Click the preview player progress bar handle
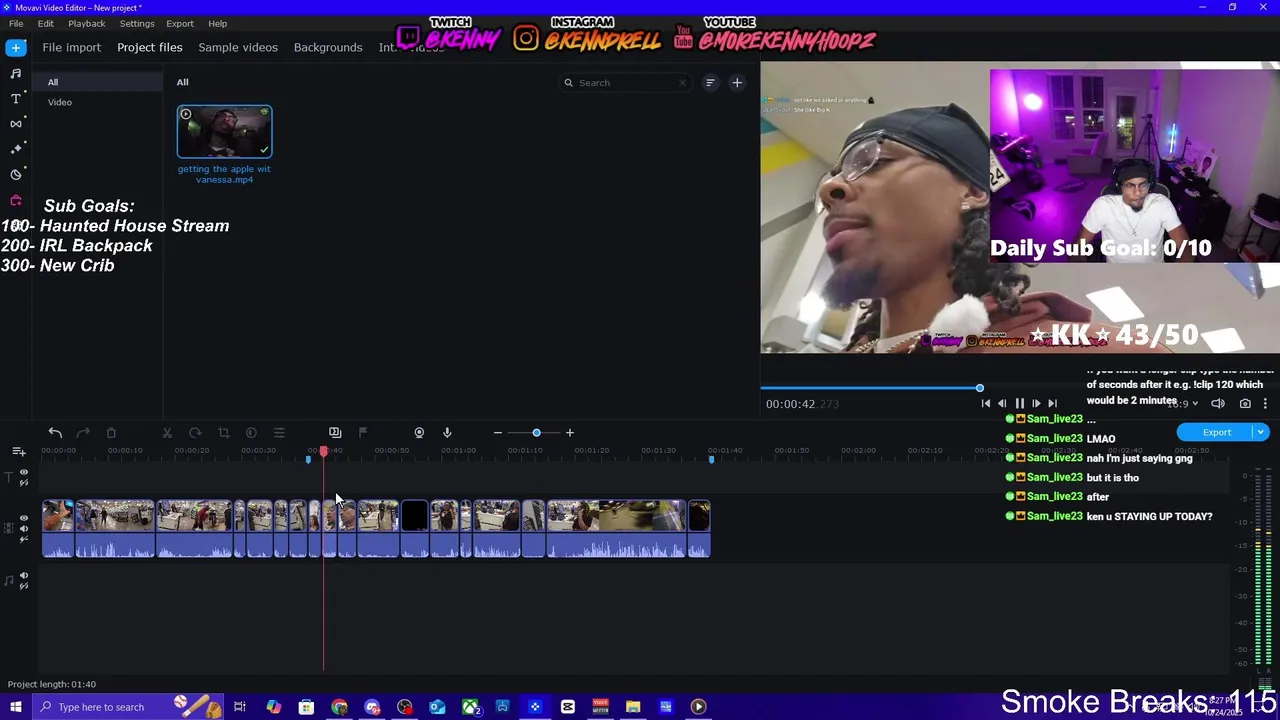The width and height of the screenshot is (1280, 720). 979,388
